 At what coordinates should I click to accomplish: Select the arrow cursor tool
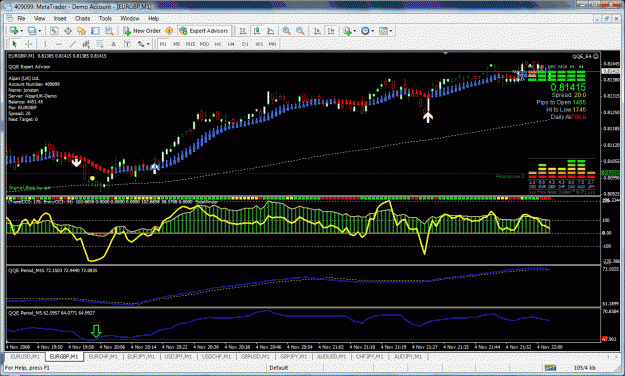pyautogui.click(x=14, y=44)
